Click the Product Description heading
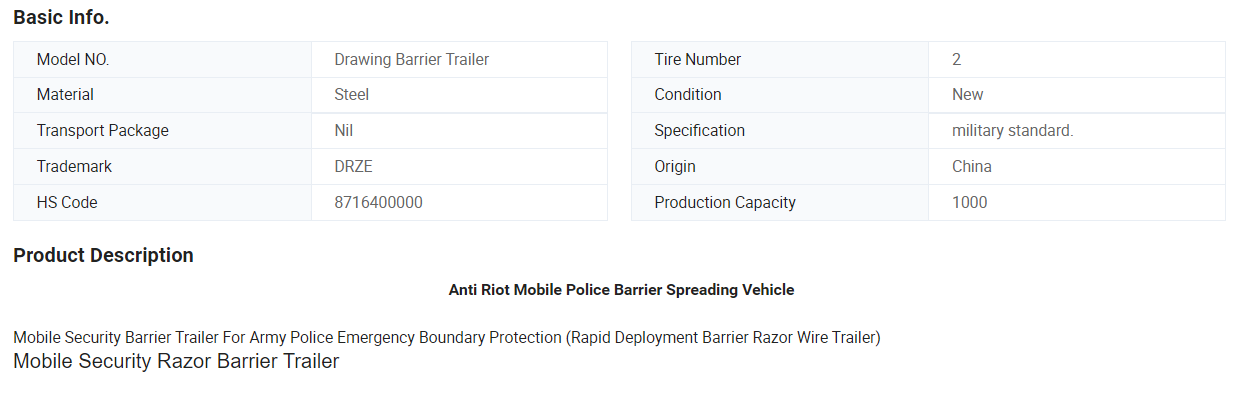The width and height of the screenshot is (1244, 397). (x=103, y=255)
